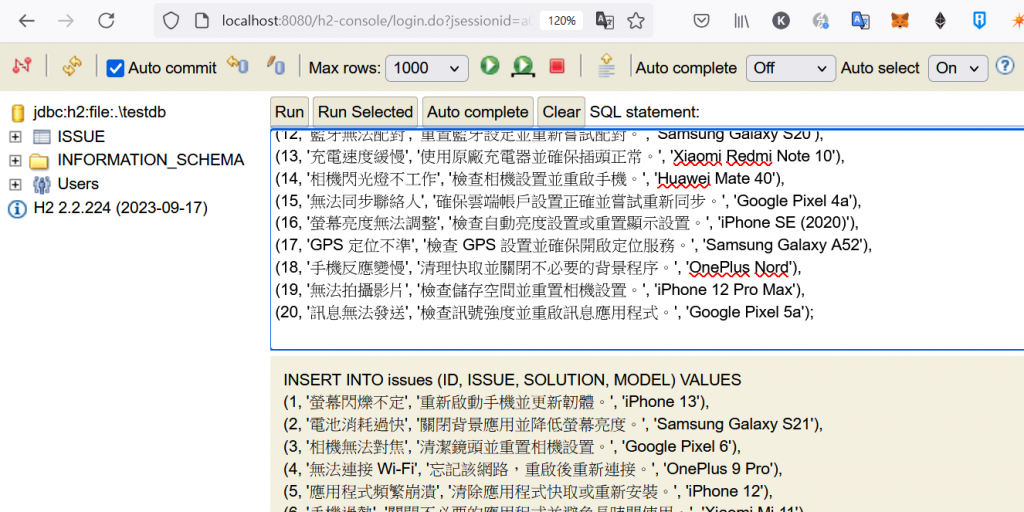The width and height of the screenshot is (1024, 512).
Task: Click the INFORMATION_SCHEMA folder icon
Action: click(40, 161)
